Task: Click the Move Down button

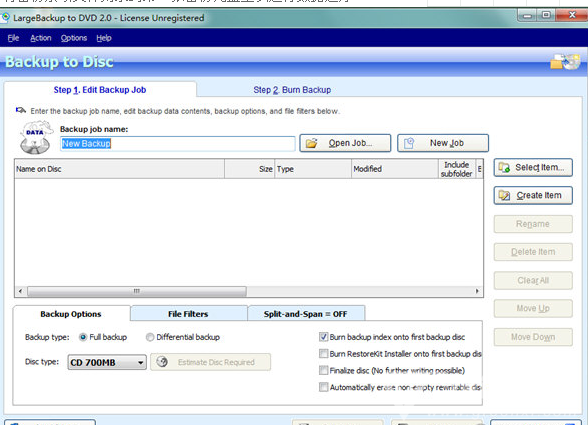Action: [x=533, y=337]
